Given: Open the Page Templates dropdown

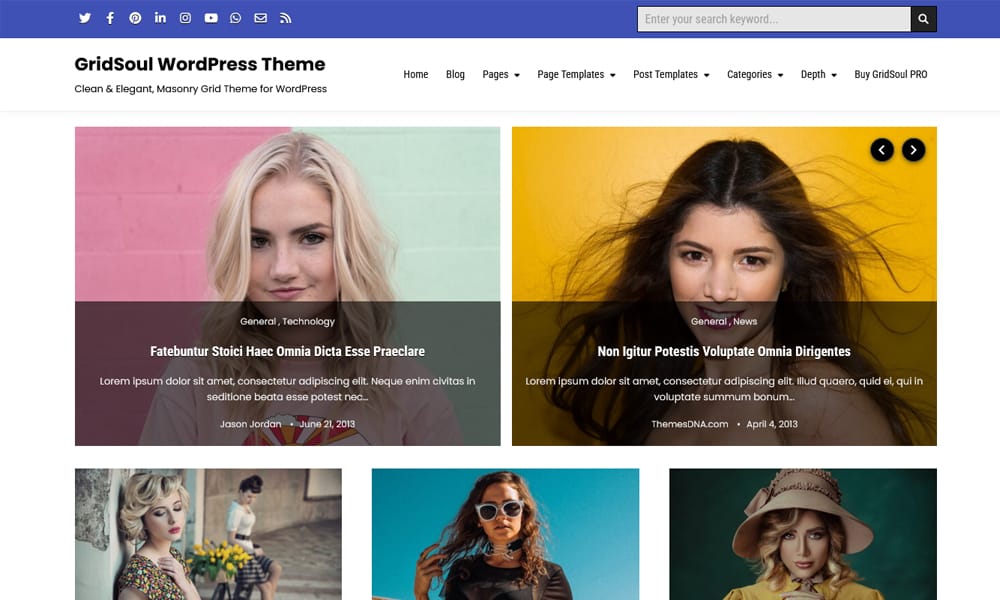Looking at the screenshot, I should (576, 75).
